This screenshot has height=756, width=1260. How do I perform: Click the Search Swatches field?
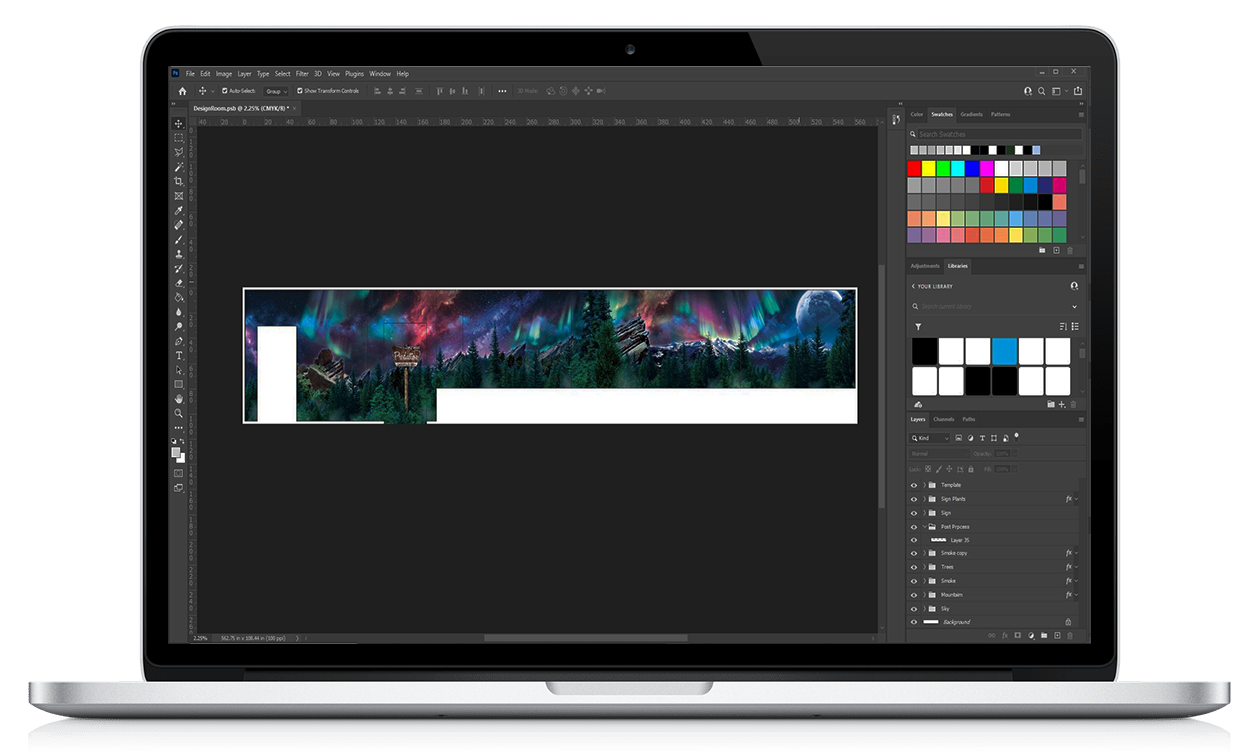(996, 134)
